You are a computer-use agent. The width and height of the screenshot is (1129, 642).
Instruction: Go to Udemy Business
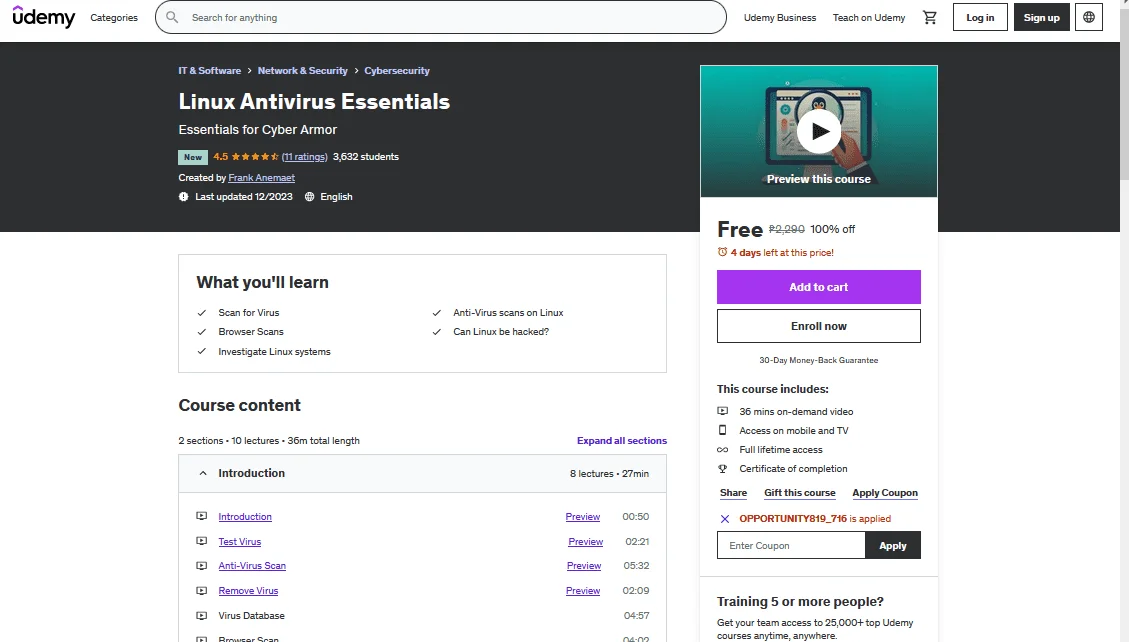tap(780, 17)
